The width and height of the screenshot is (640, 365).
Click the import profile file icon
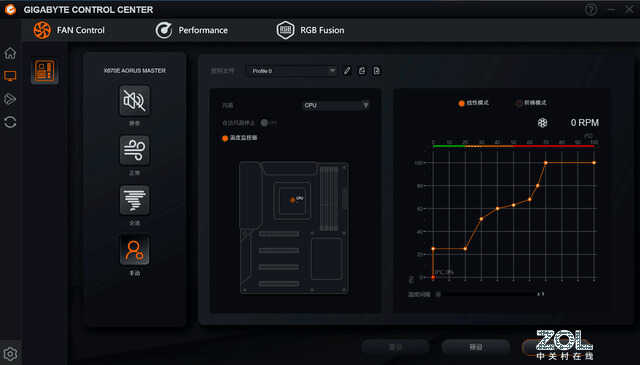[x=376, y=71]
